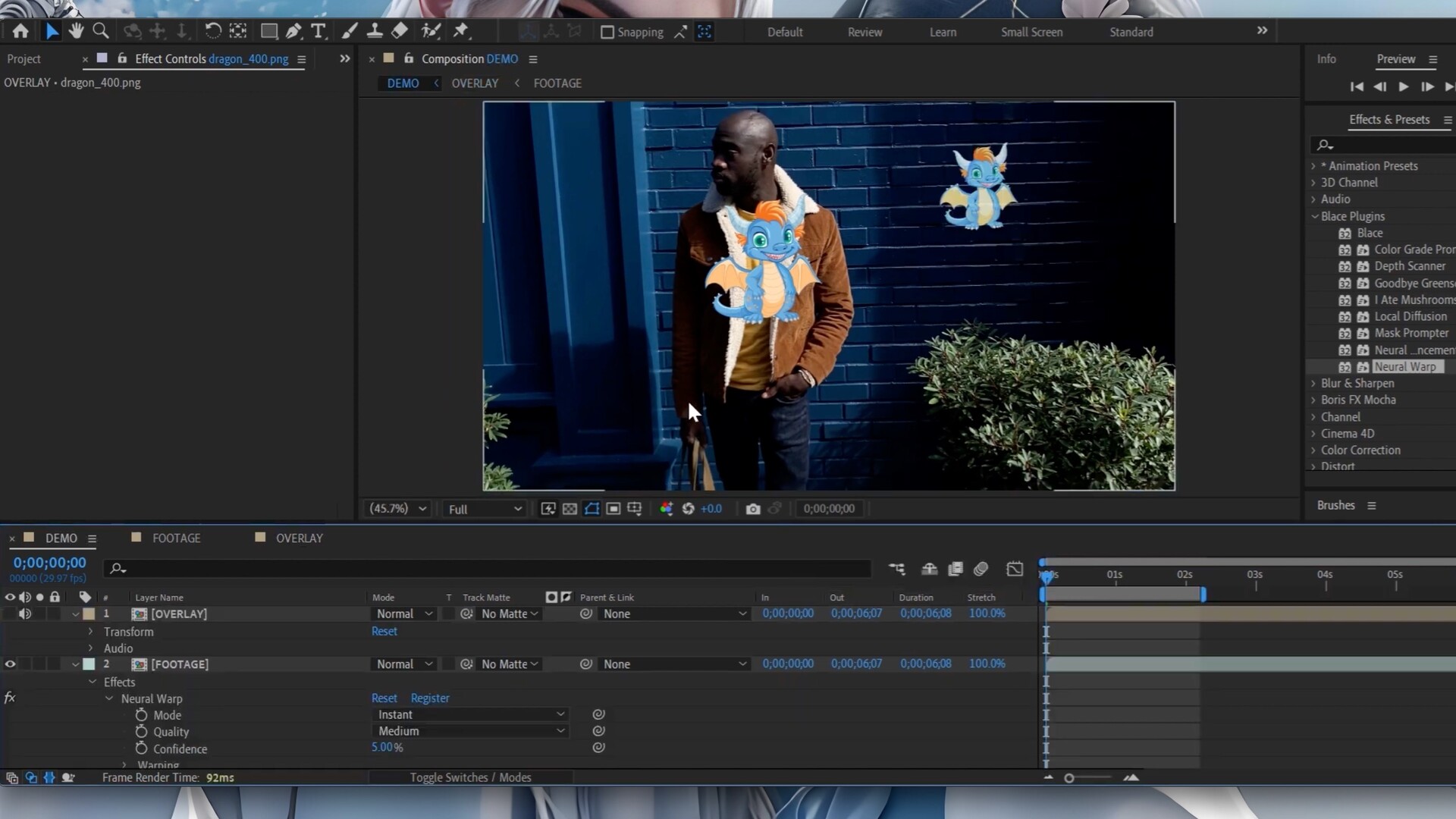Select the Pen tool
Image resolution: width=1456 pixels, height=819 pixels.
click(x=293, y=31)
